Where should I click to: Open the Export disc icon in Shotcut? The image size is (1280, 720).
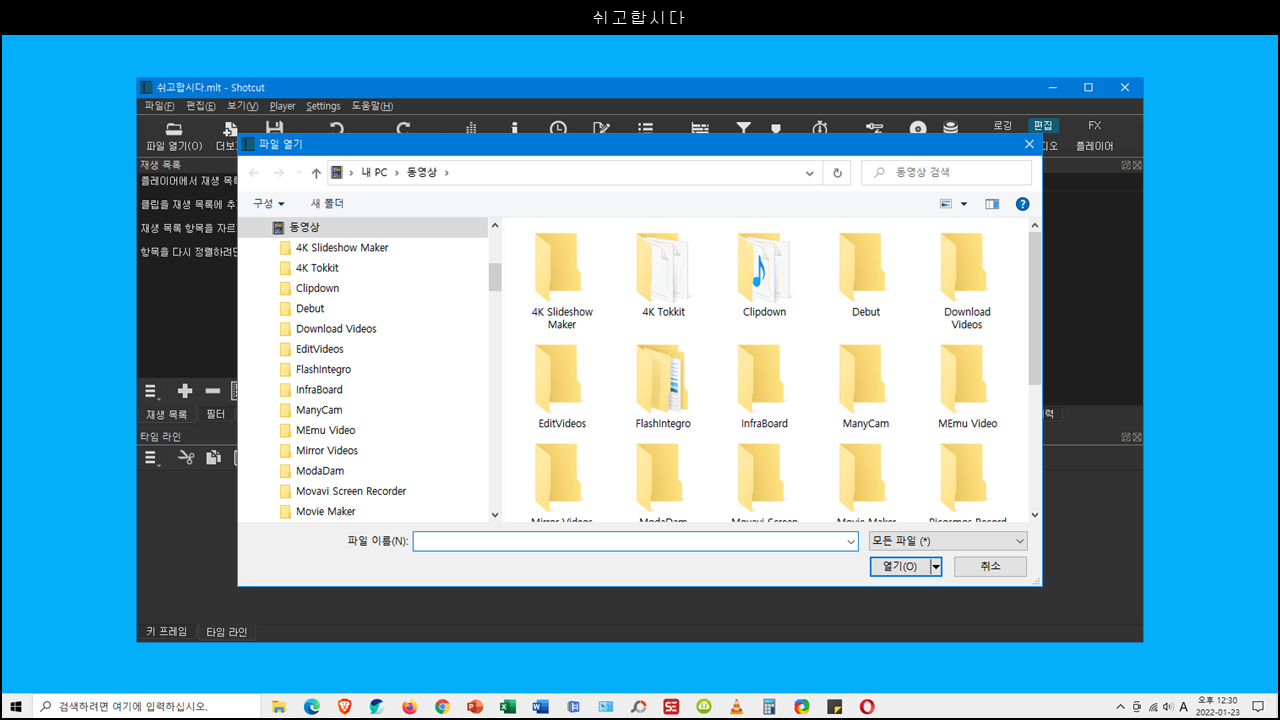click(x=918, y=128)
